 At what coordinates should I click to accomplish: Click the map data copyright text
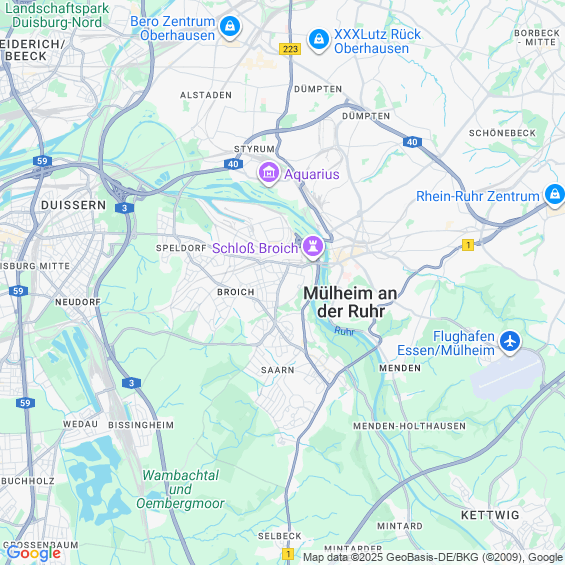click(x=433, y=557)
